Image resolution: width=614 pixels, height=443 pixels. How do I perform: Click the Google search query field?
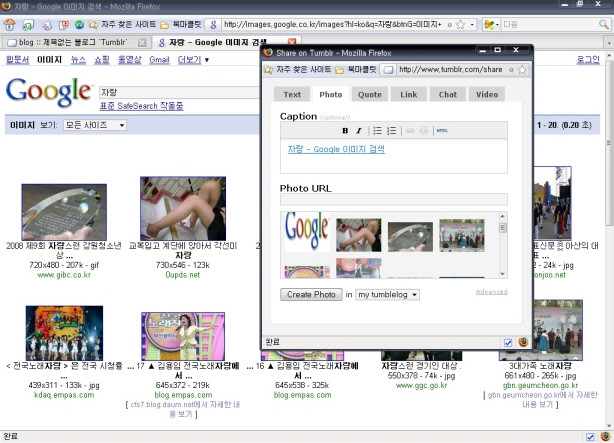point(179,92)
